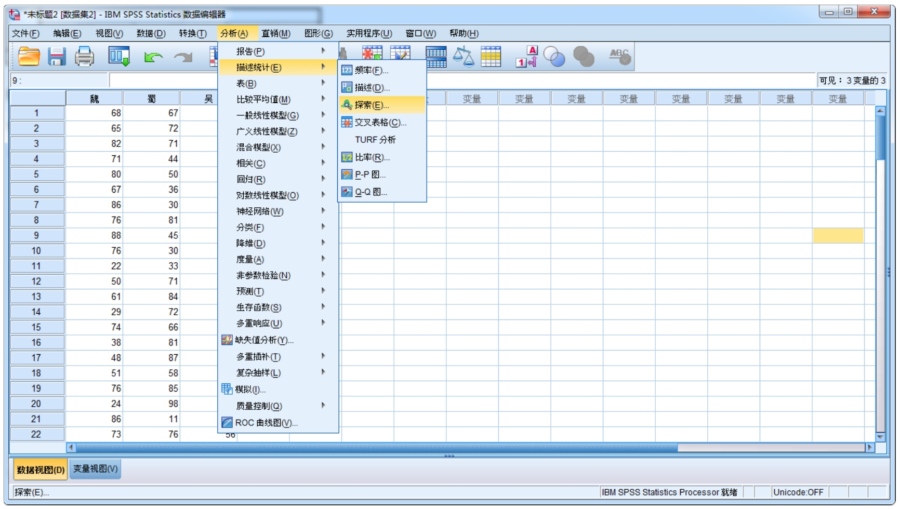The image size is (900, 509).
Task: Select cases grid icon
Action: [x=491, y=56]
